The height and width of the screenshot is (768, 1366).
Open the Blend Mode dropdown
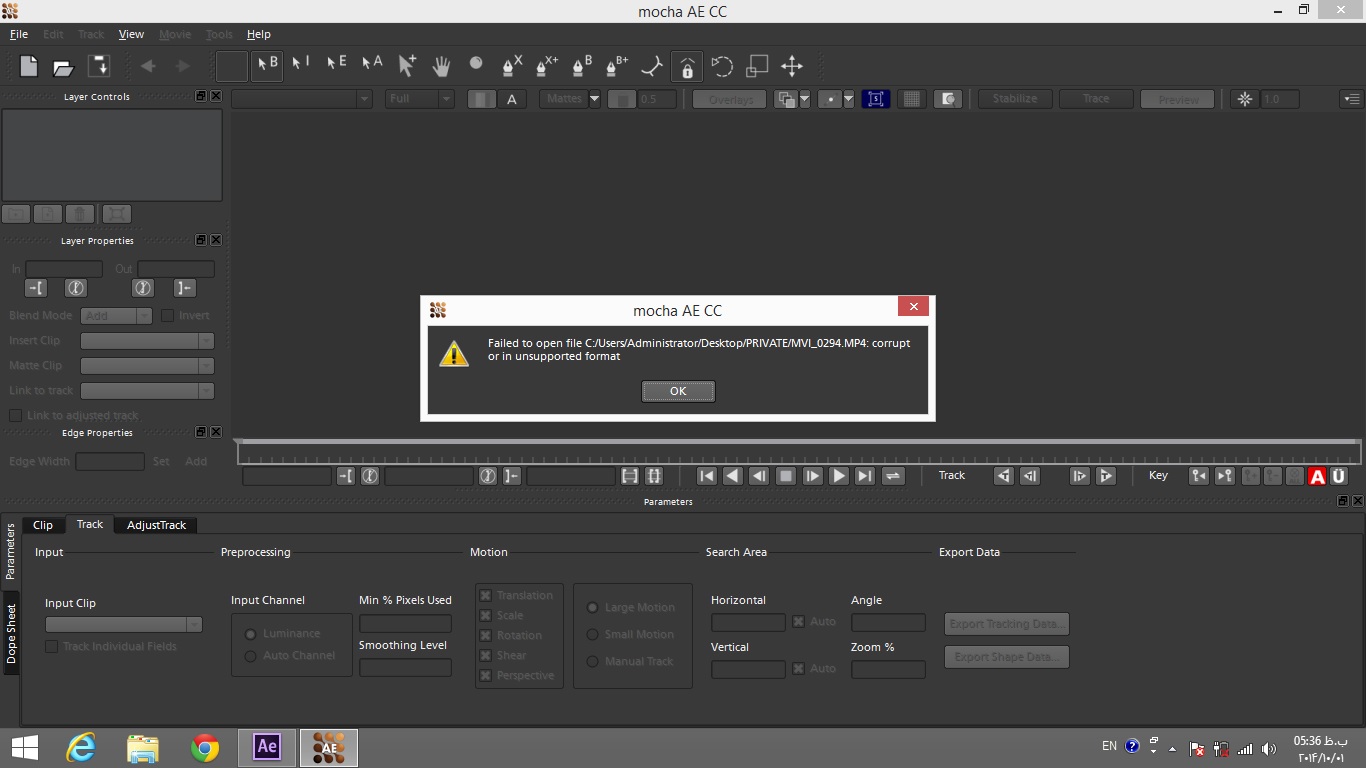pyautogui.click(x=116, y=316)
